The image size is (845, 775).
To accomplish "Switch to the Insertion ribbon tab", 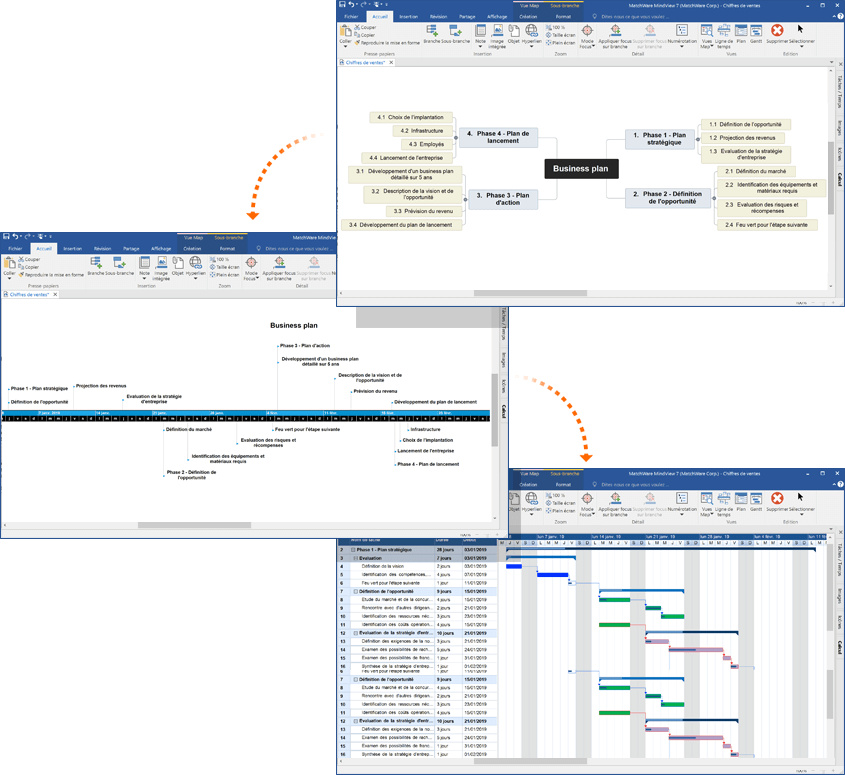I will pyautogui.click(x=410, y=16).
